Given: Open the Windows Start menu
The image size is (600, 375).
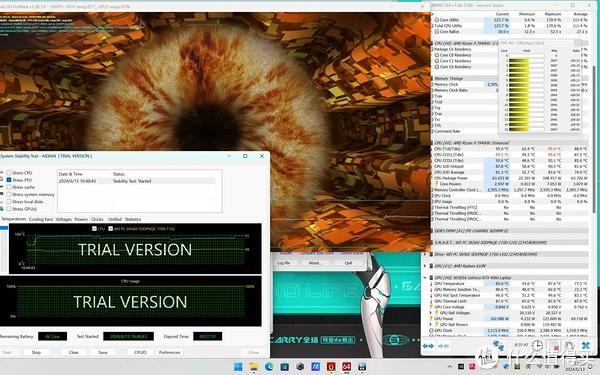Looking at the screenshot, I should click(238, 367).
